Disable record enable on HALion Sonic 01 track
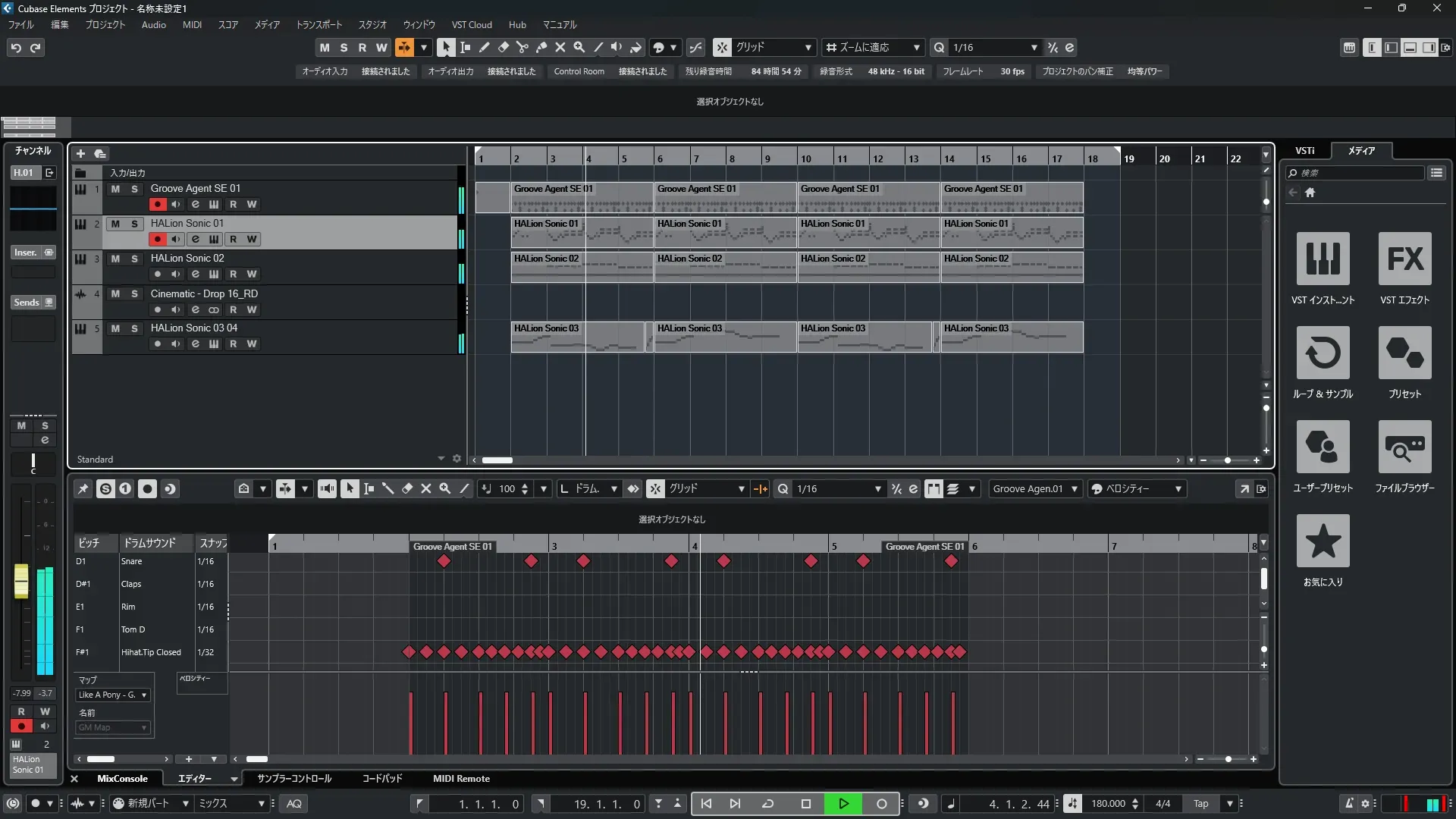Screen dimensions: 1456x819 tap(157, 239)
